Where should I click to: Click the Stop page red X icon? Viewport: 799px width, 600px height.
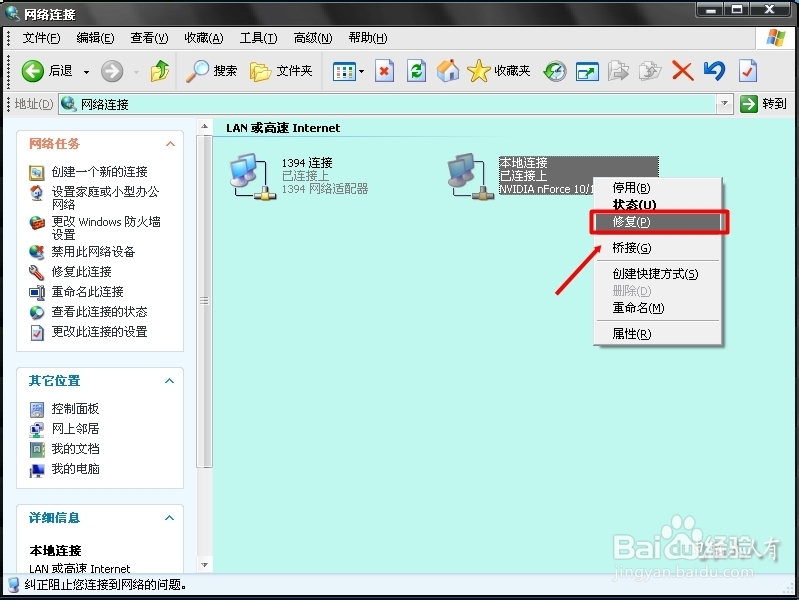tap(384, 71)
